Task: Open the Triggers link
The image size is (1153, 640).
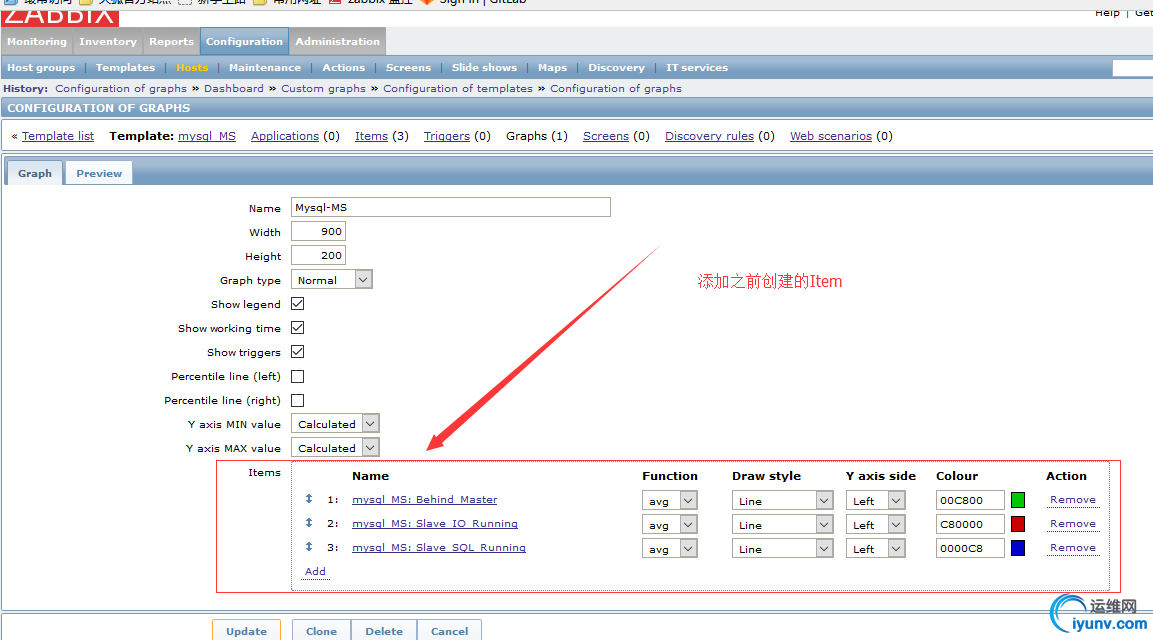Action: [446, 136]
